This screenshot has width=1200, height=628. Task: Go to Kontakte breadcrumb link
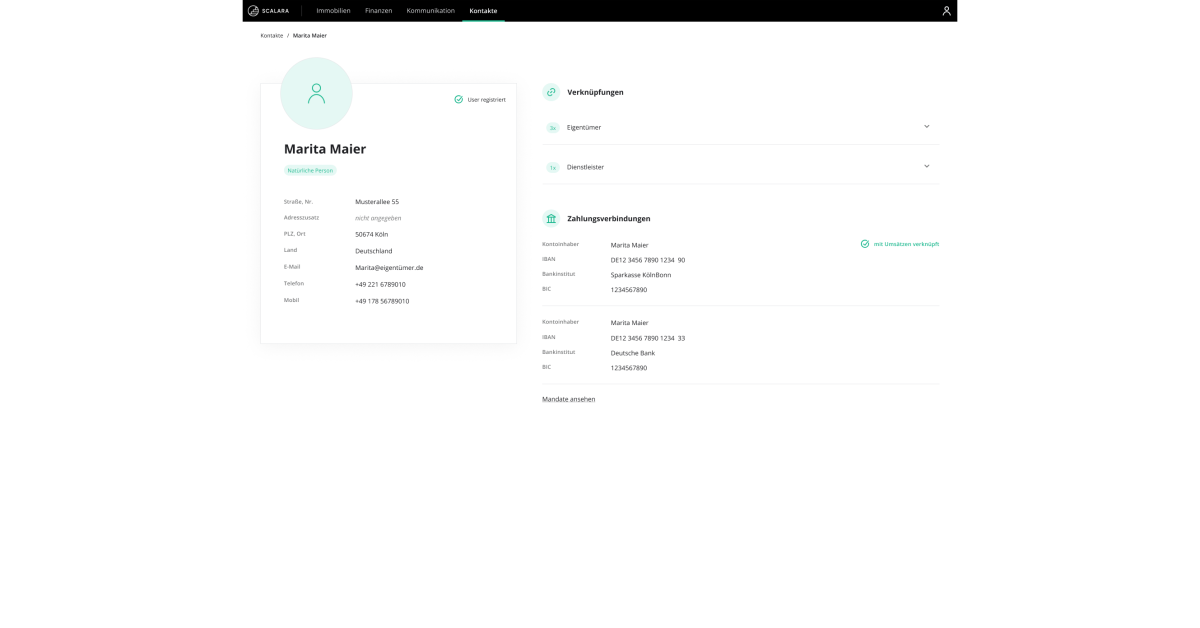[x=272, y=36]
